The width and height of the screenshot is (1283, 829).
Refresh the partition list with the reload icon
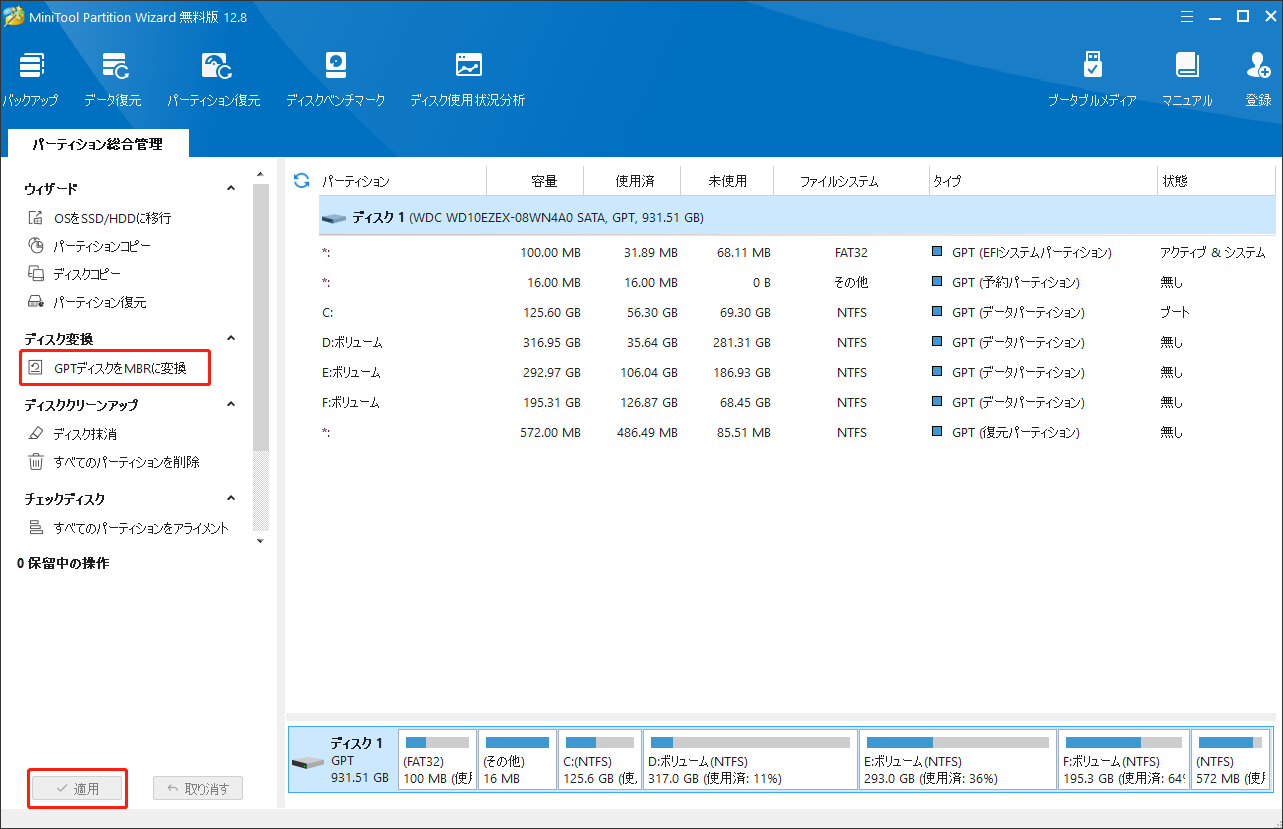(x=301, y=181)
